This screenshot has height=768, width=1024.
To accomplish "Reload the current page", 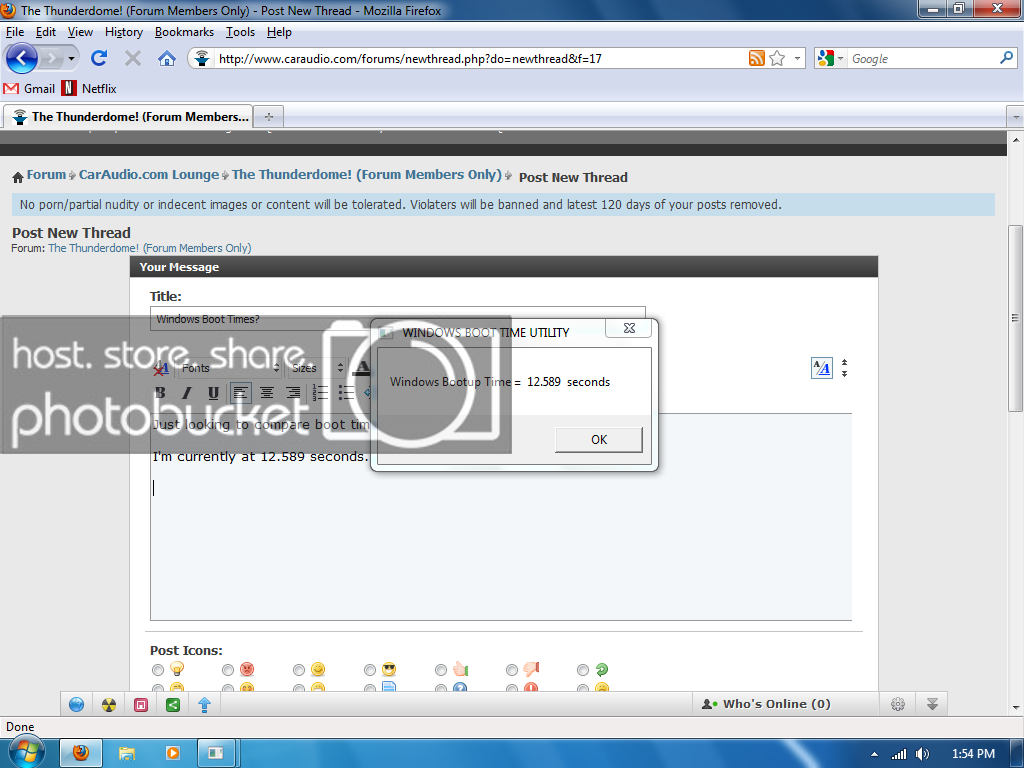I will (99, 58).
